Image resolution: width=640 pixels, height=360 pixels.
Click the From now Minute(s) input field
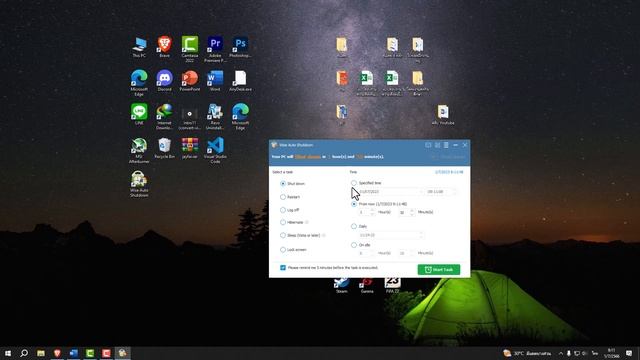click(x=407, y=212)
